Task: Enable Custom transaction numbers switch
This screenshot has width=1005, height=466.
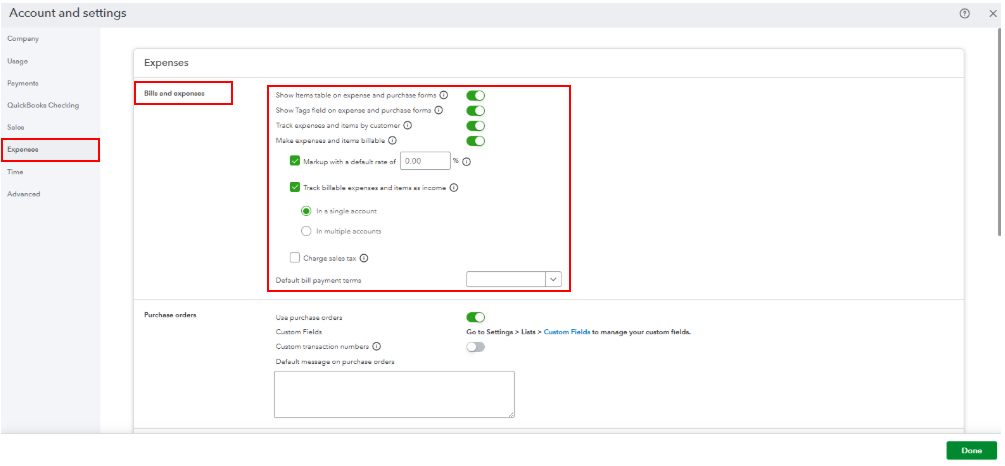Action: pos(476,347)
